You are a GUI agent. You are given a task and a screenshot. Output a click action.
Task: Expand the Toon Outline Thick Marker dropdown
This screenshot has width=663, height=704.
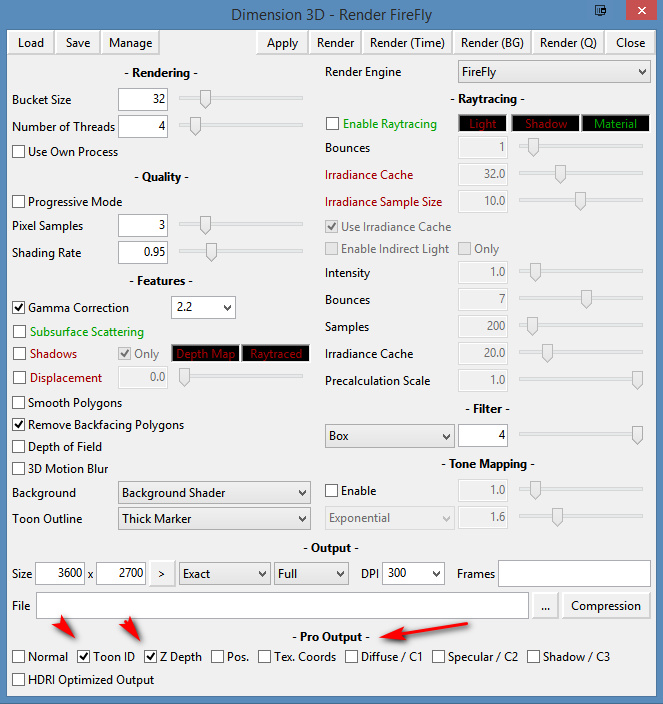click(x=214, y=519)
